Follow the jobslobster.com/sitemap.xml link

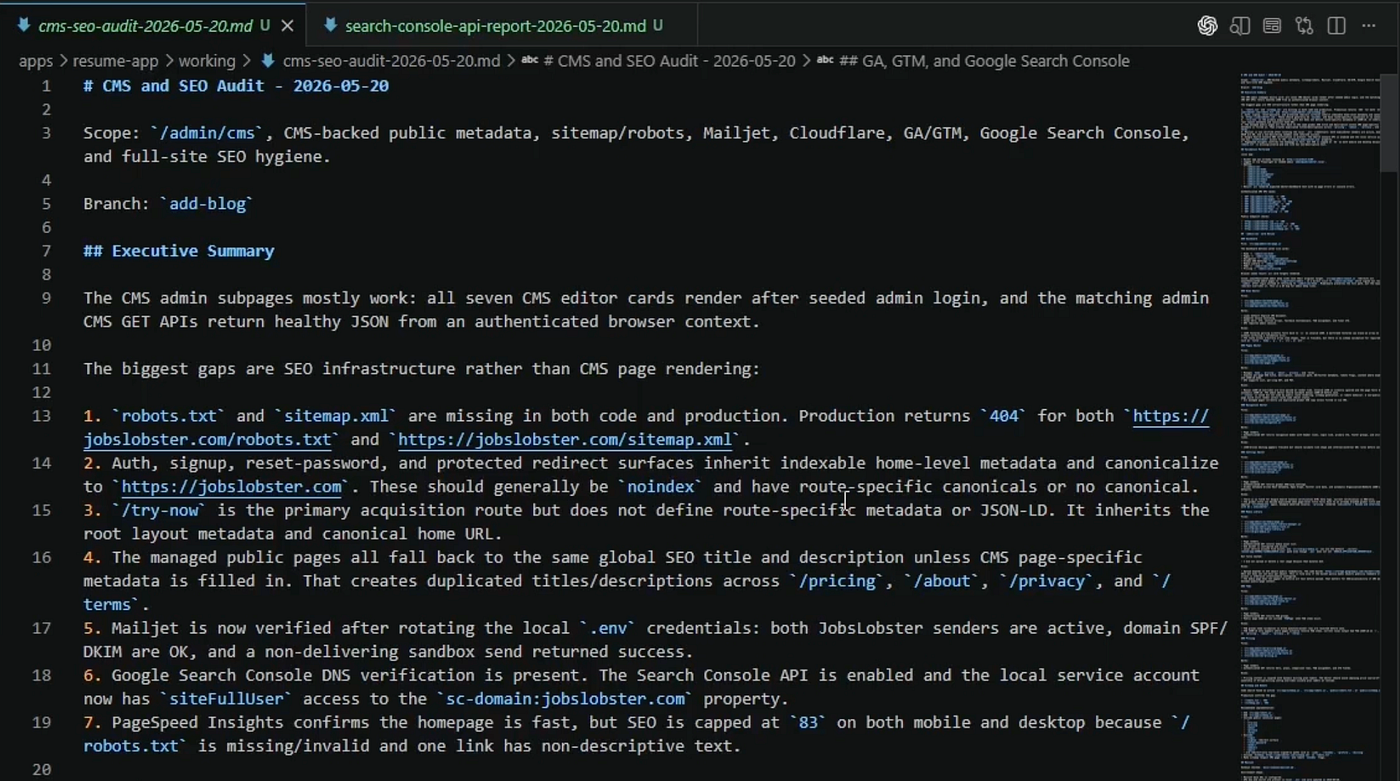coord(564,439)
